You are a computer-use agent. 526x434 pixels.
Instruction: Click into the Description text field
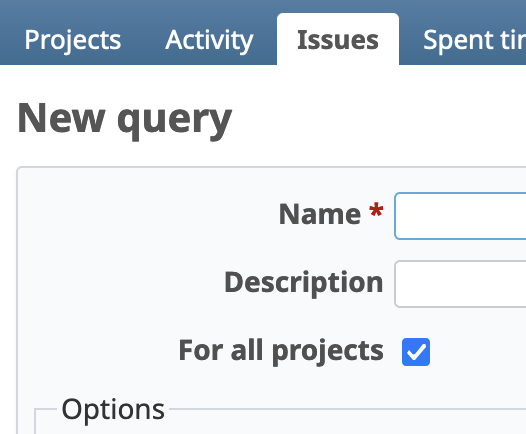[460, 284]
